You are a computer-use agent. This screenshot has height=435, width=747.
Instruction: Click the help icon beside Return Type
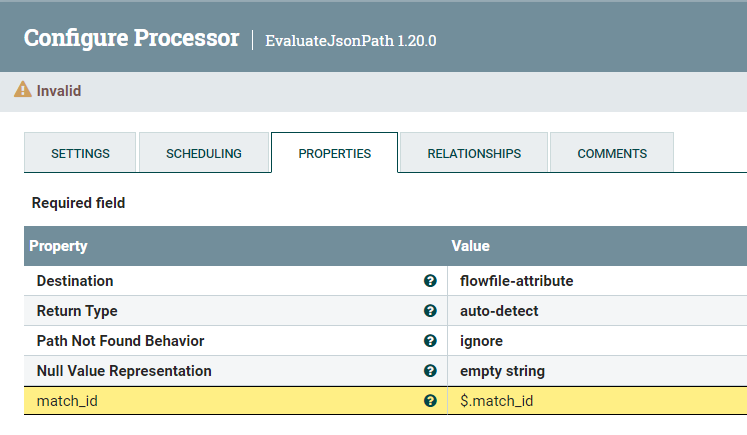pyautogui.click(x=430, y=311)
